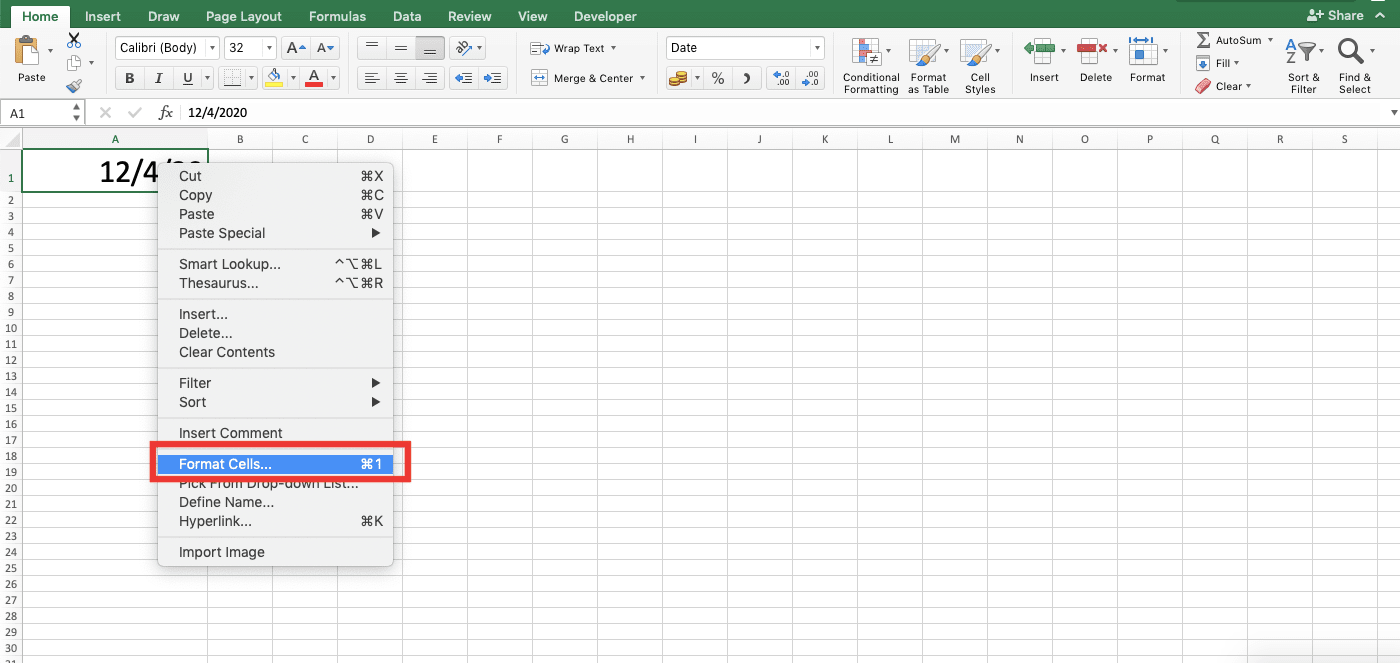Switch to the Page Layout ribbon tab
Image resolution: width=1400 pixels, height=663 pixels.
243,15
